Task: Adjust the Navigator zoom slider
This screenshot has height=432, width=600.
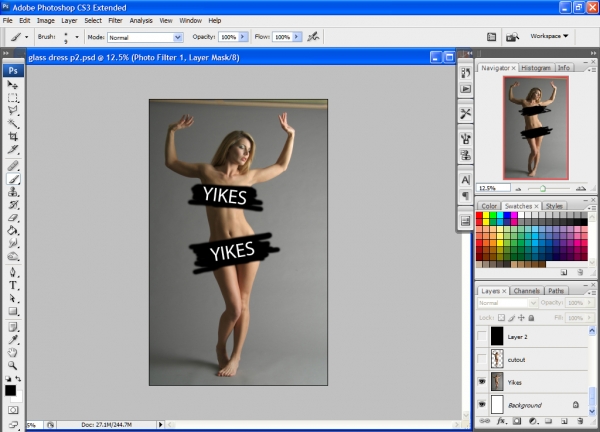Action: tap(543, 189)
